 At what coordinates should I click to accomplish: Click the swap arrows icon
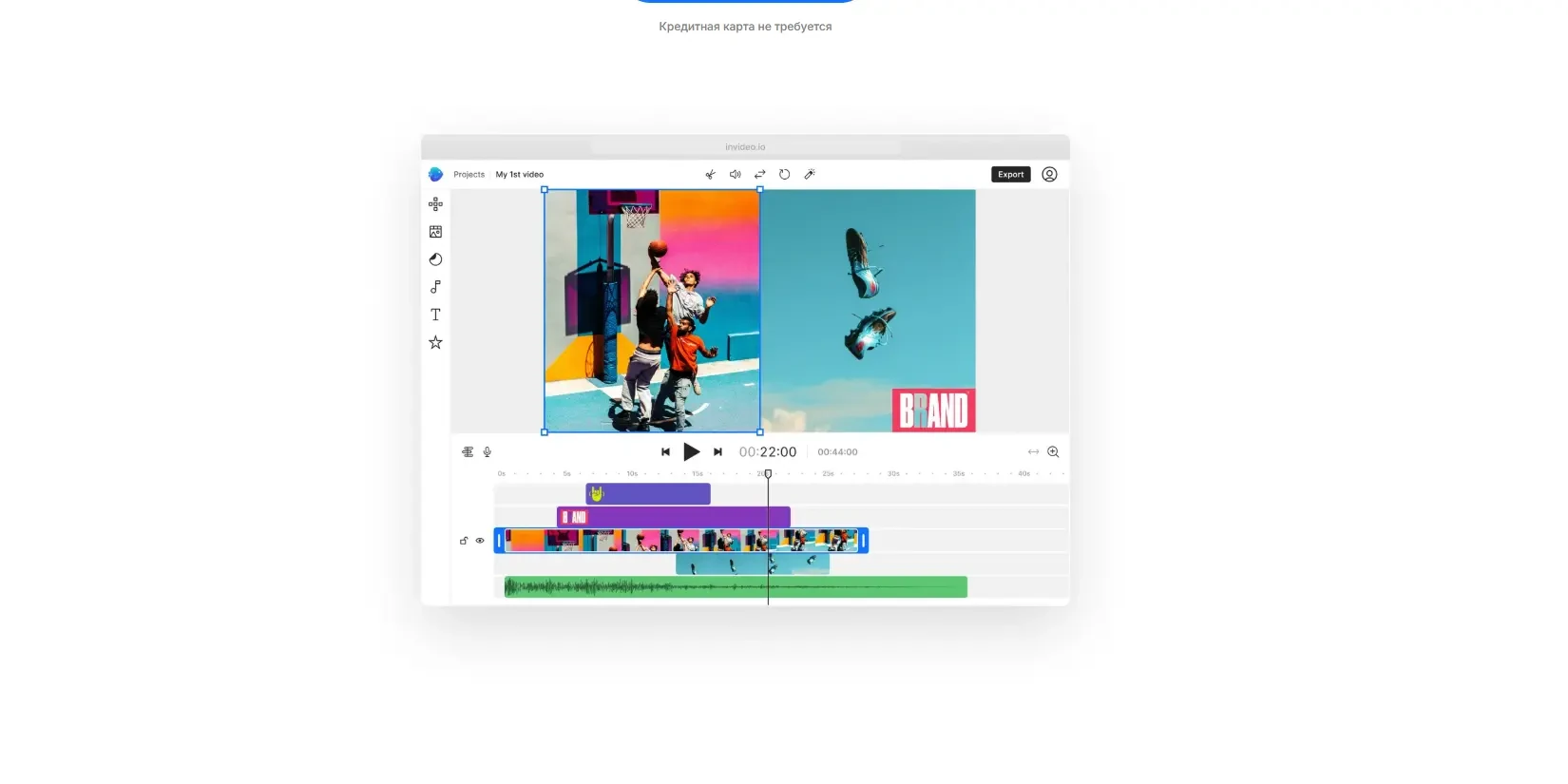click(759, 175)
